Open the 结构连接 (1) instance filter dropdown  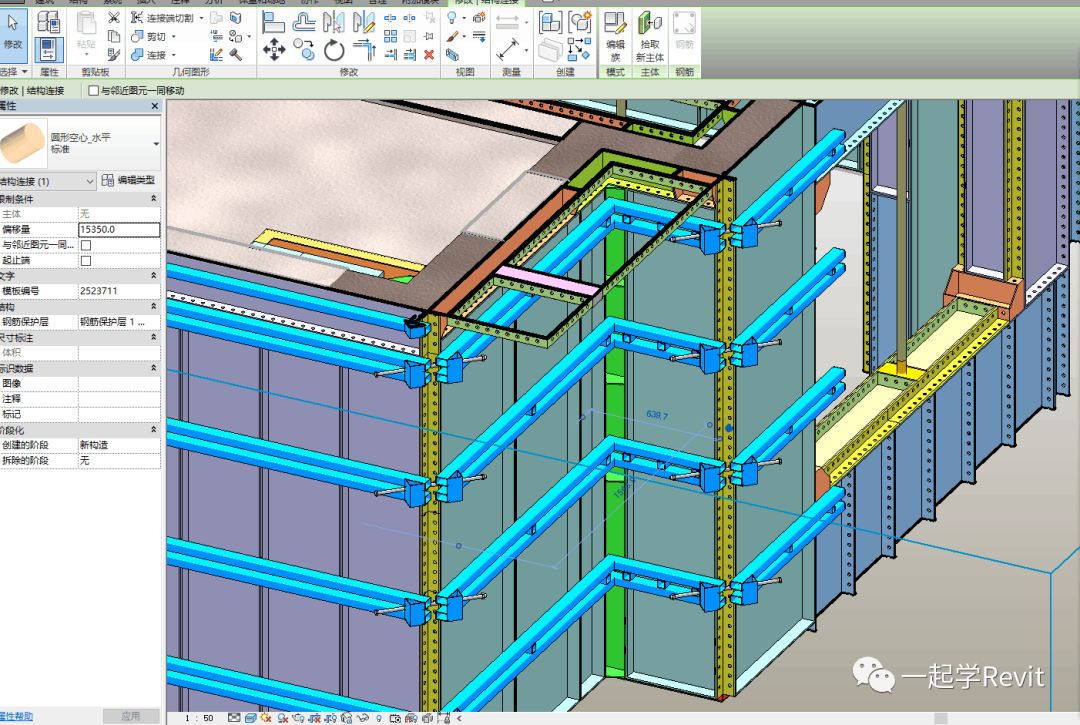48,181
